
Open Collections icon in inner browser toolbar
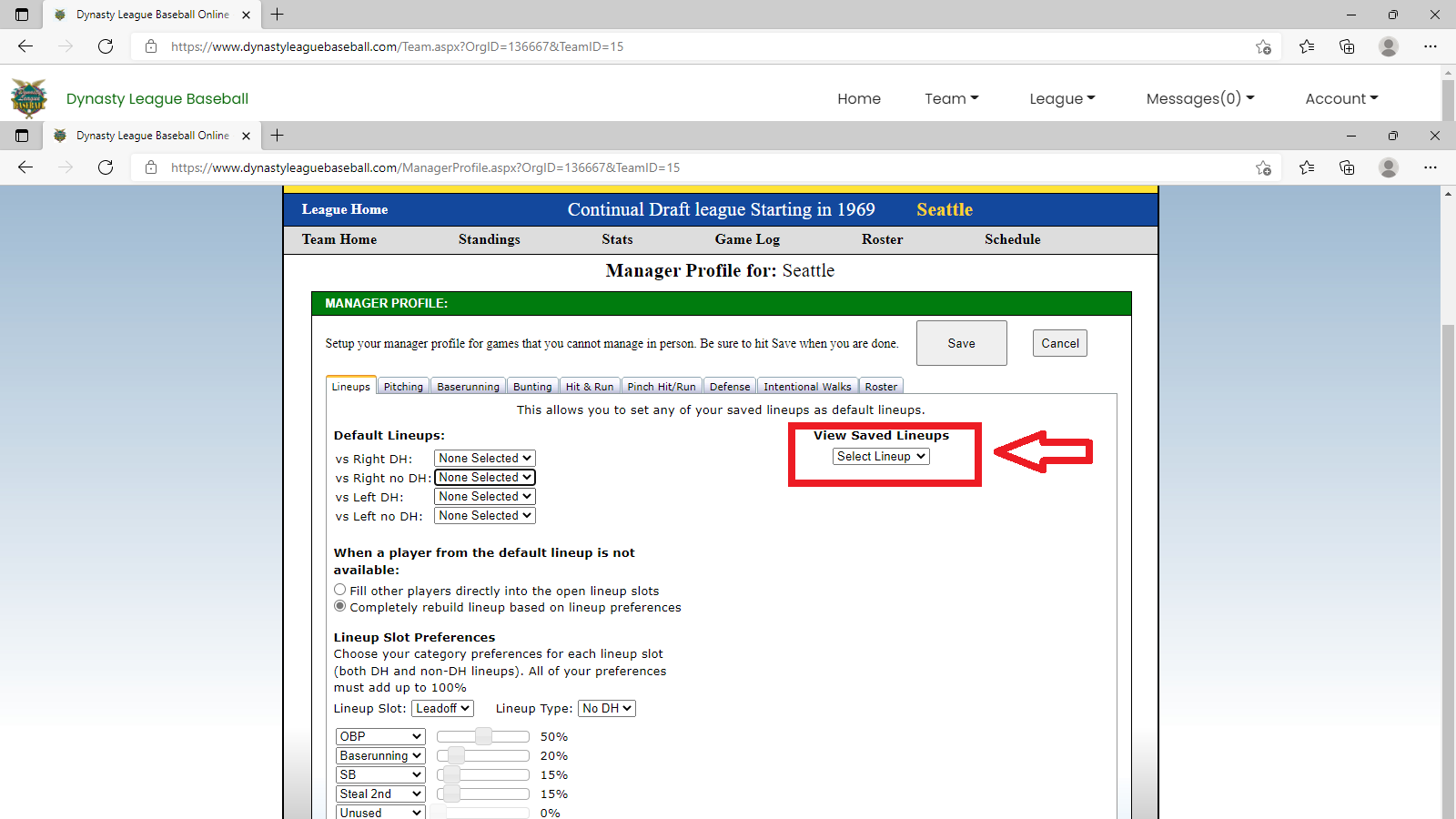point(1347,167)
